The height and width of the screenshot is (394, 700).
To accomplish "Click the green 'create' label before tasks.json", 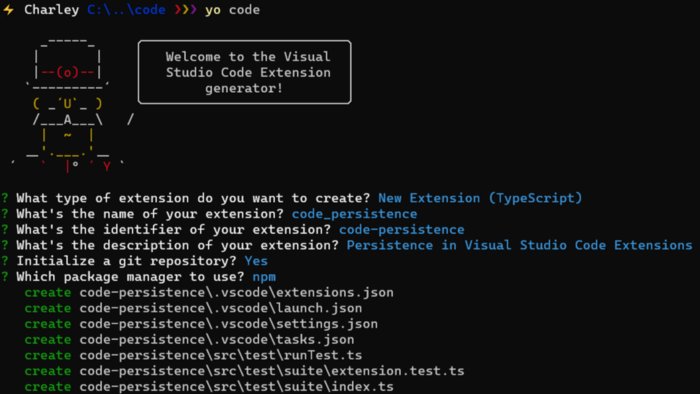I will [x=47, y=340].
